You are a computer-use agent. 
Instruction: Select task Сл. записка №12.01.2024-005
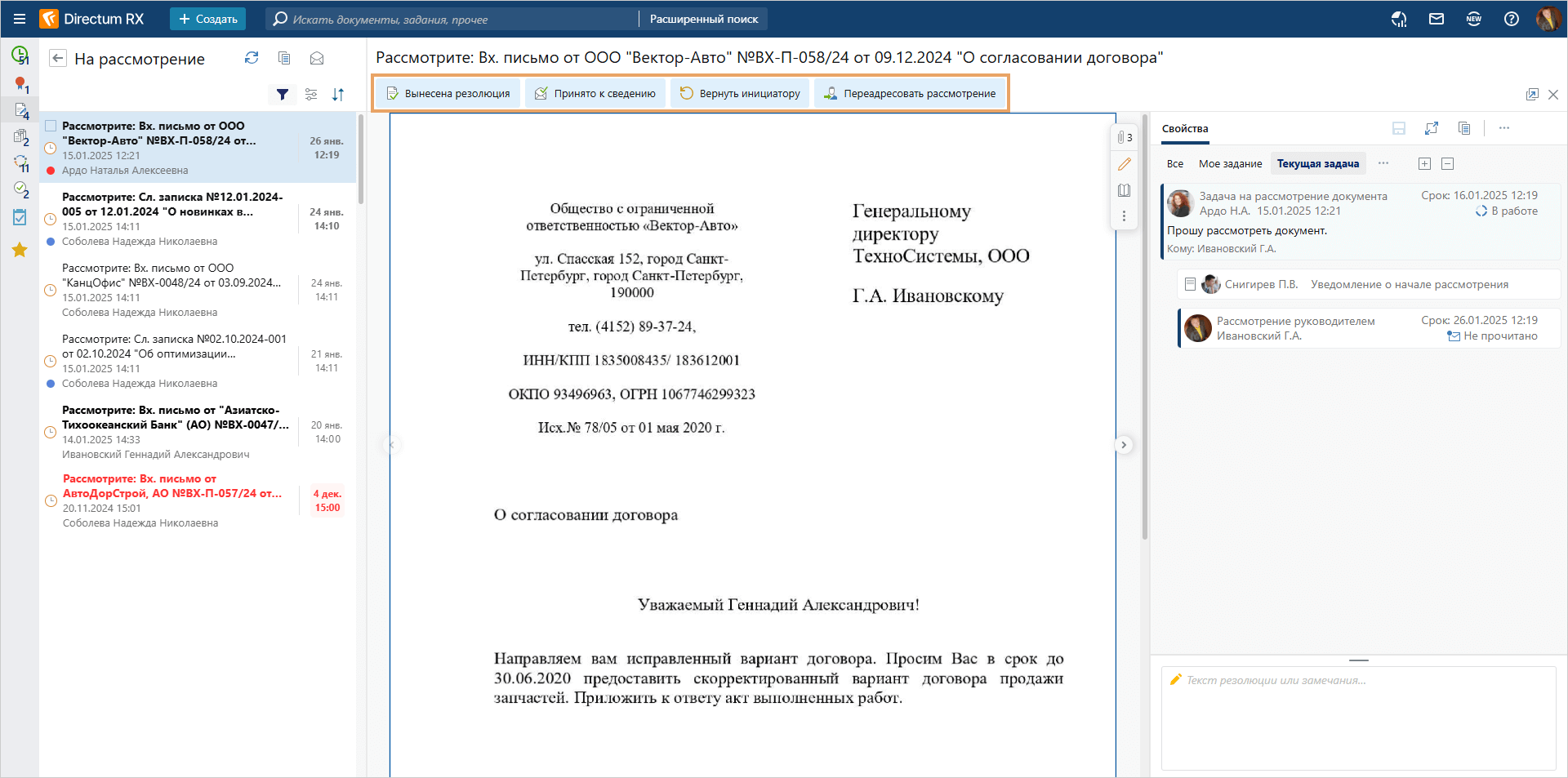[198, 218]
